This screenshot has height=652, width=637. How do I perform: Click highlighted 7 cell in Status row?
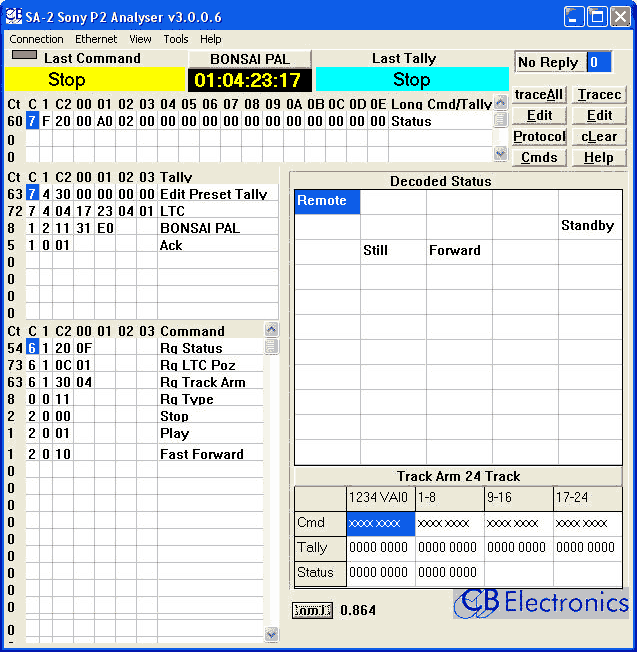click(32, 121)
